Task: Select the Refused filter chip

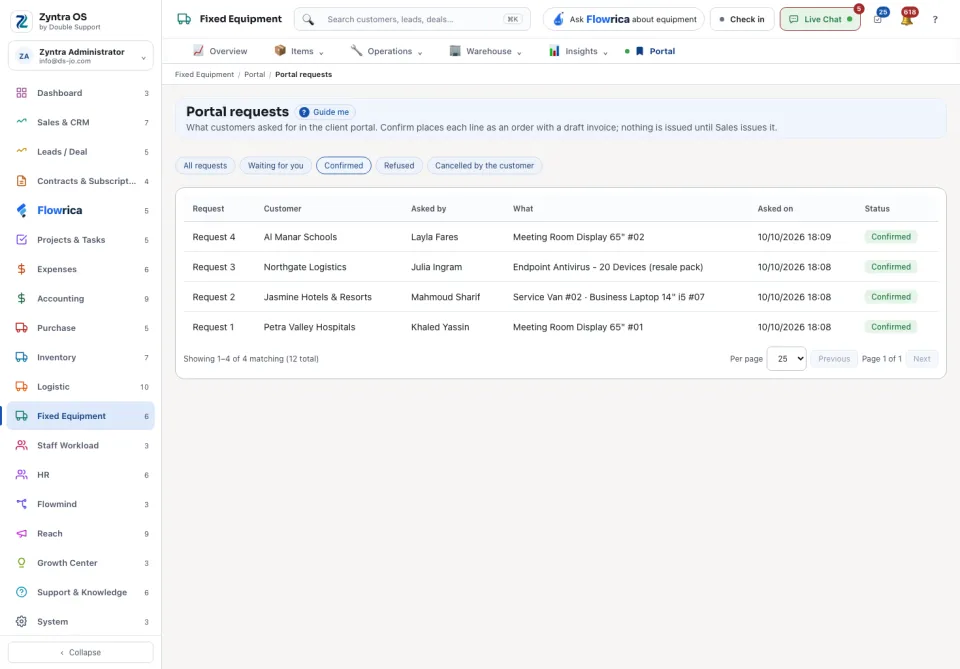Action: 399,166
